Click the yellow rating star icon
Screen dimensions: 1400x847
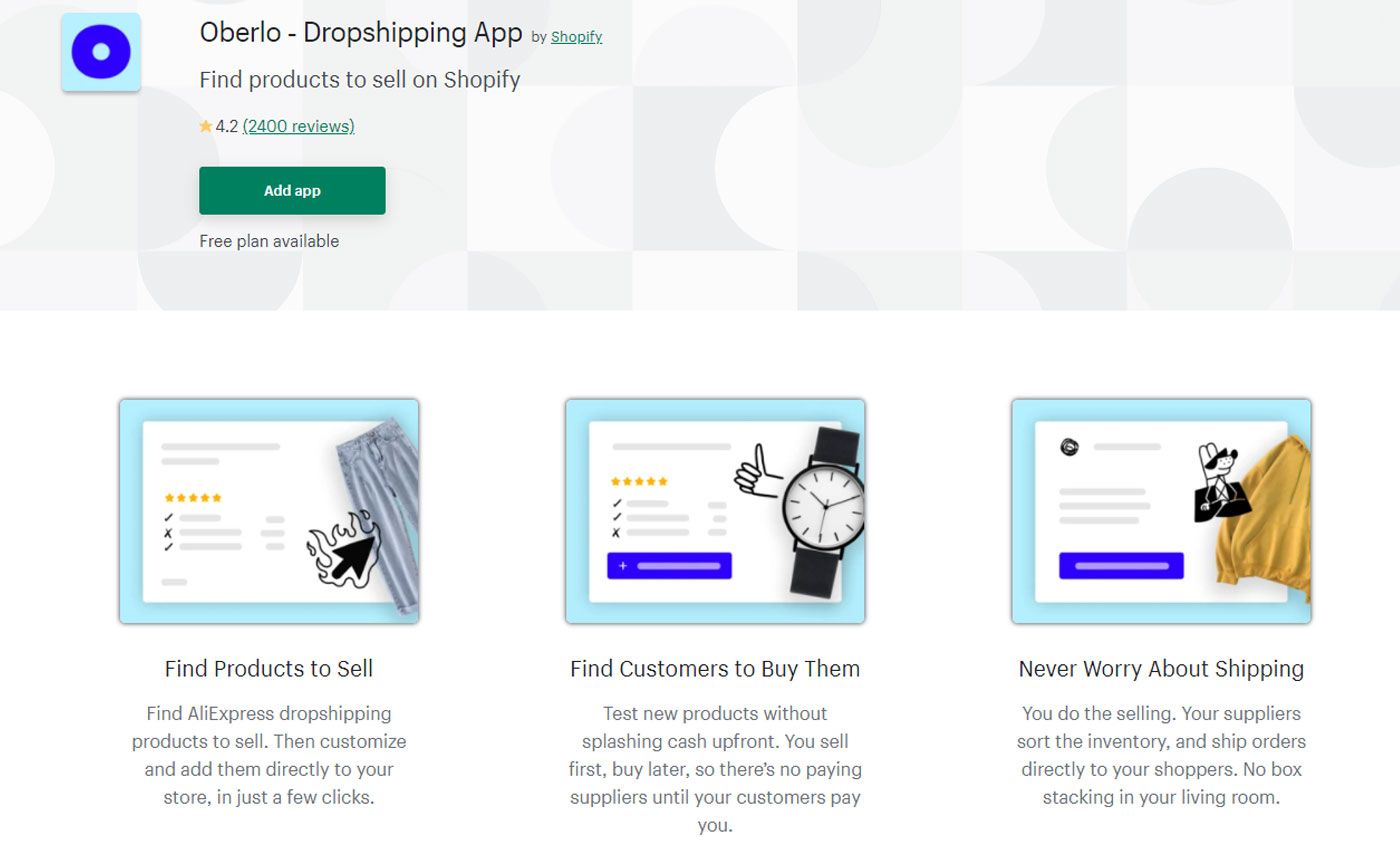[x=206, y=126]
